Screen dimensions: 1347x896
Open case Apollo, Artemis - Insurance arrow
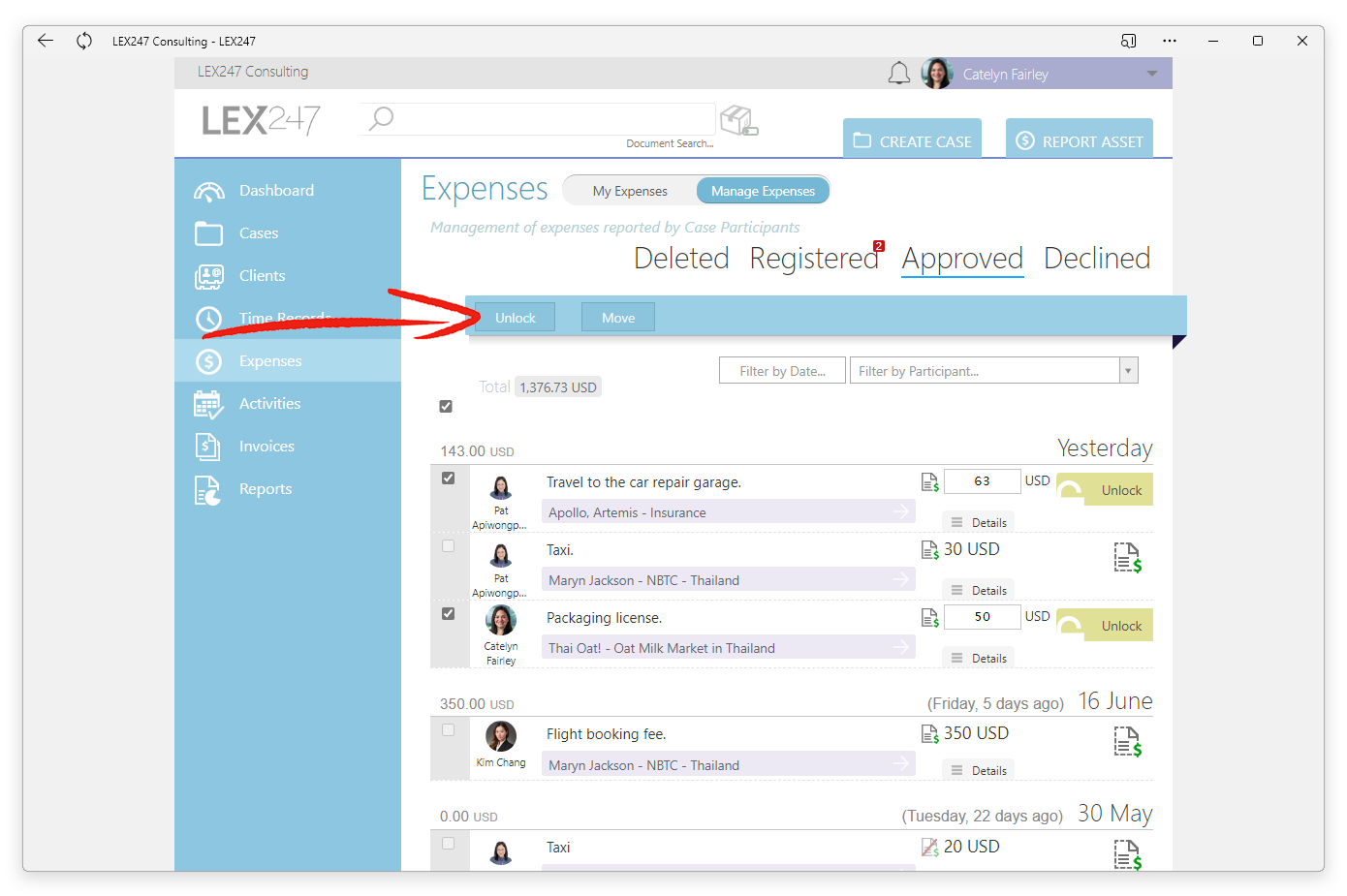click(901, 511)
